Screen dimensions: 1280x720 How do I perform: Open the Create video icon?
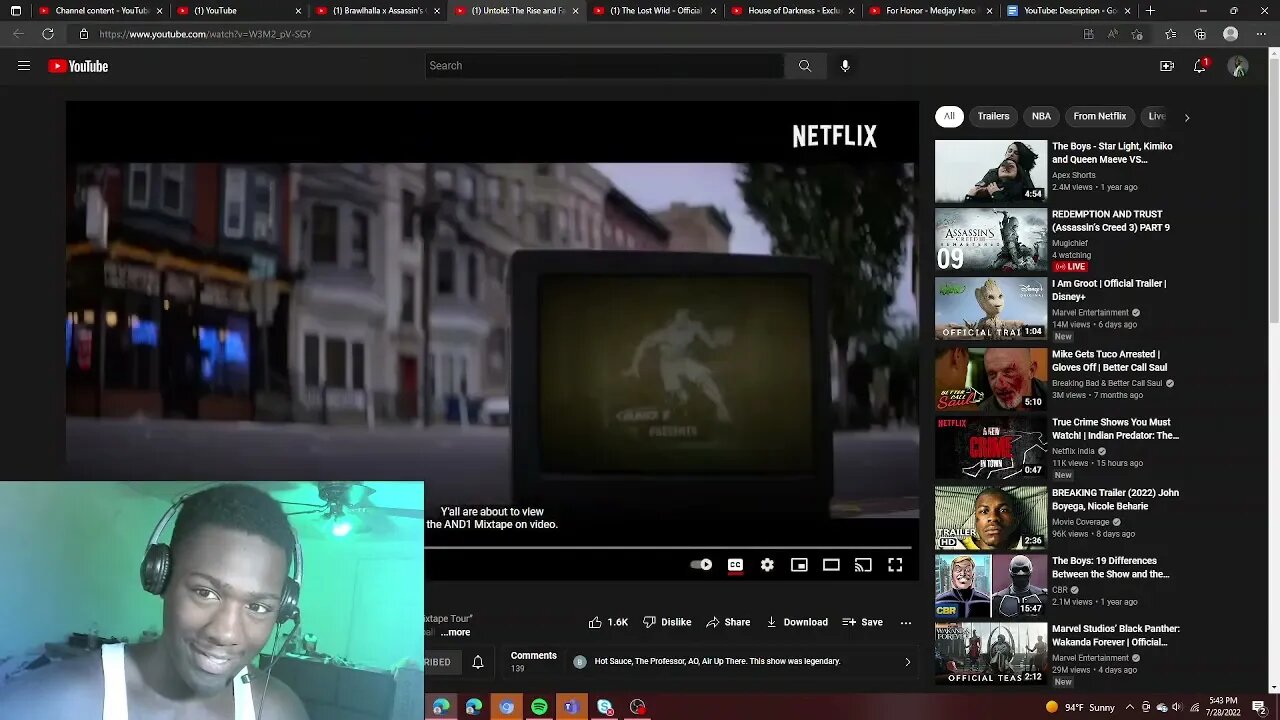(1167, 66)
